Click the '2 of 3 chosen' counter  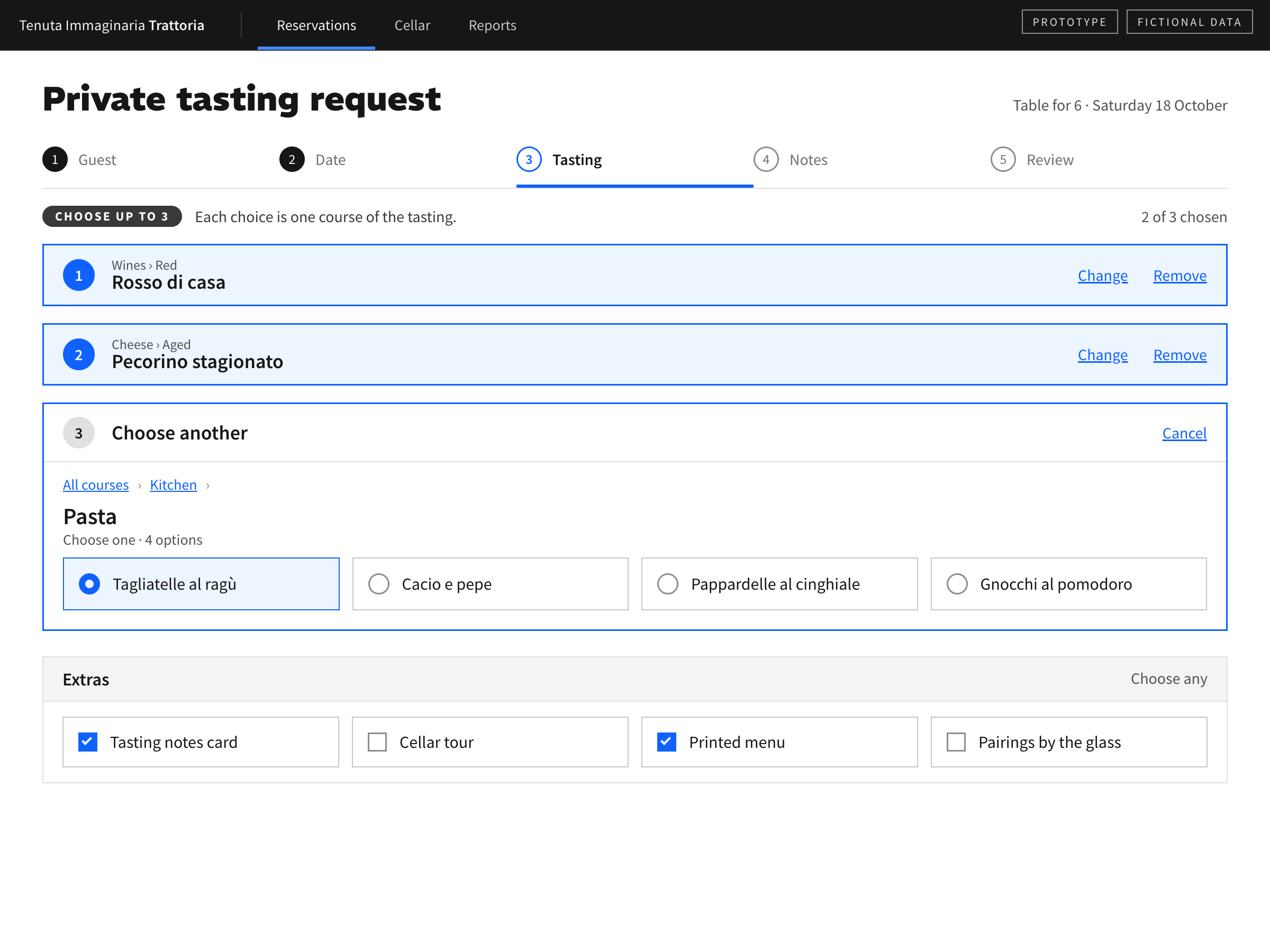click(1184, 217)
